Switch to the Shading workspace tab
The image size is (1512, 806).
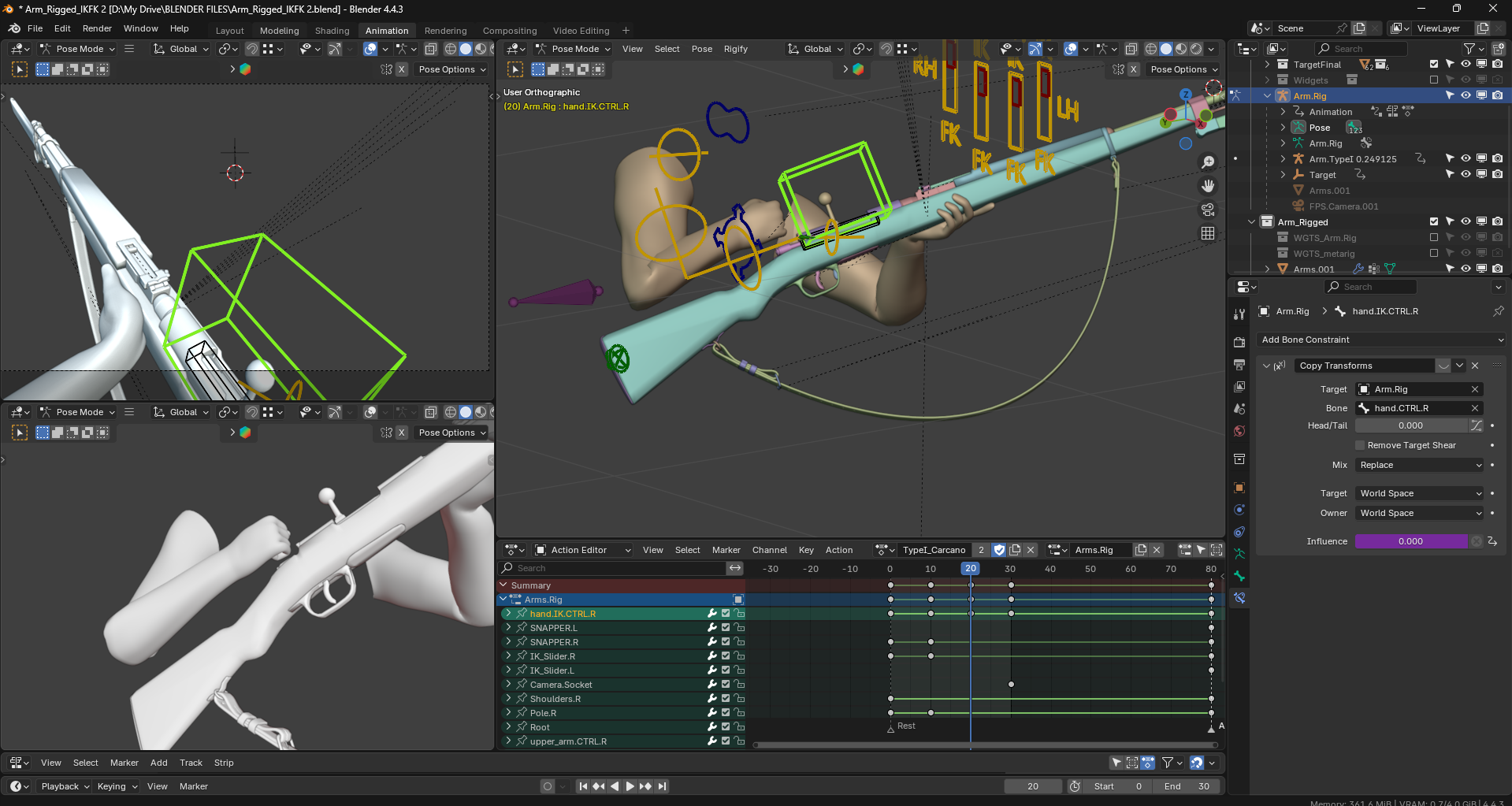332,31
